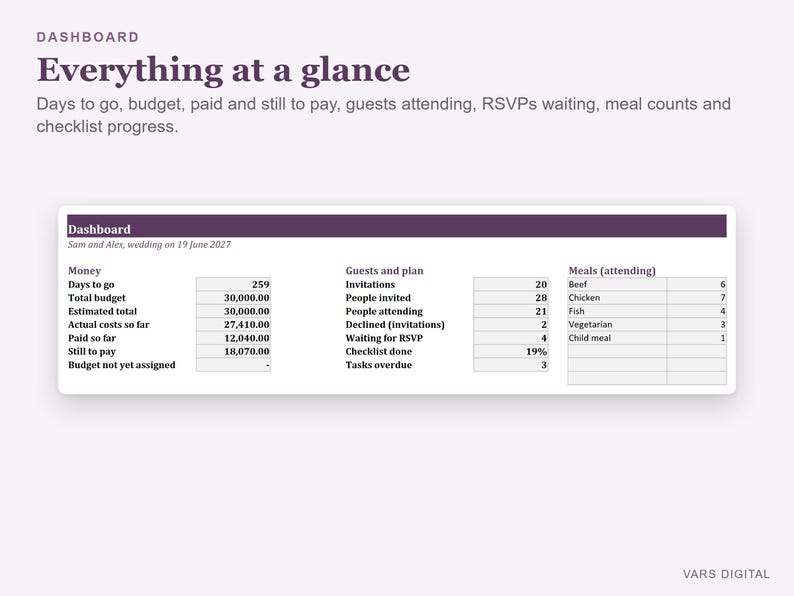Click the Paid so far label
The height and width of the screenshot is (596, 794).
(x=92, y=338)
